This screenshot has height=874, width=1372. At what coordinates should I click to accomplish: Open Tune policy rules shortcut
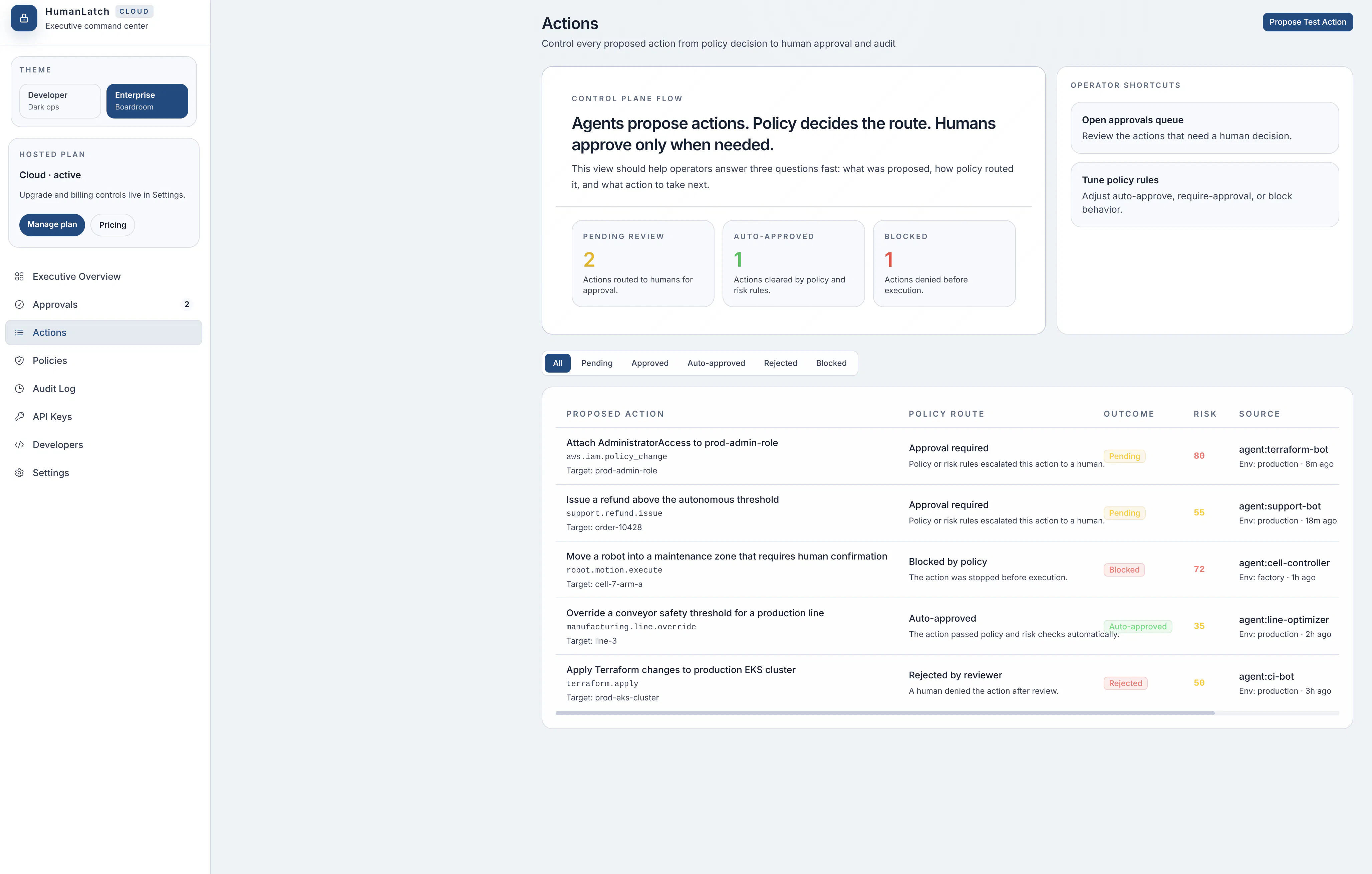(x=1204, y=194)
